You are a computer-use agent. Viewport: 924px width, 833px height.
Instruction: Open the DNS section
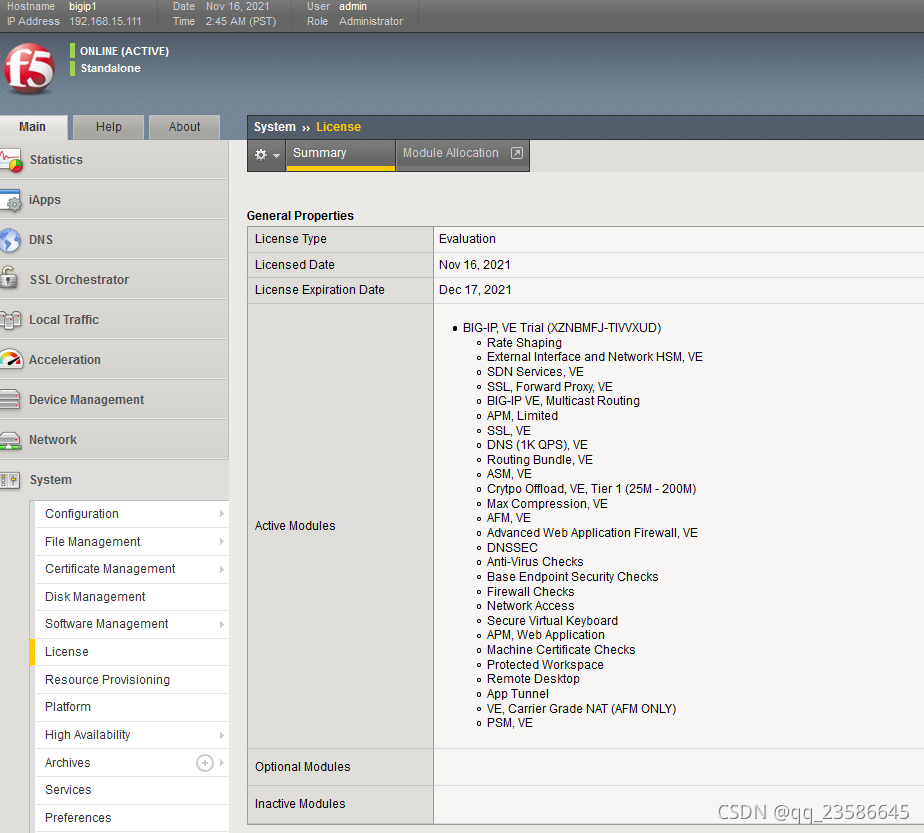pyautogui.click(x=114, y=240)
